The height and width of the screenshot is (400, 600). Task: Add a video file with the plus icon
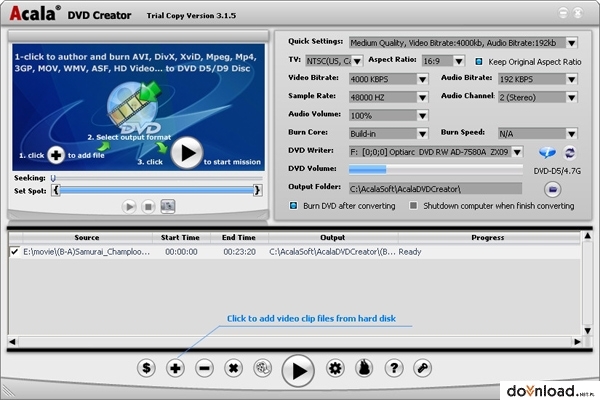pos(175,368)
